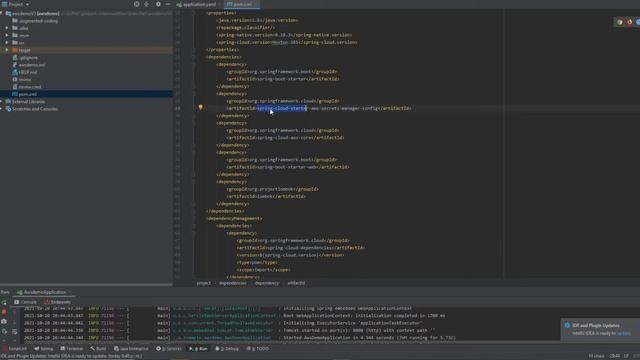Expand the .mvn folder

click(x=7, y=36)
